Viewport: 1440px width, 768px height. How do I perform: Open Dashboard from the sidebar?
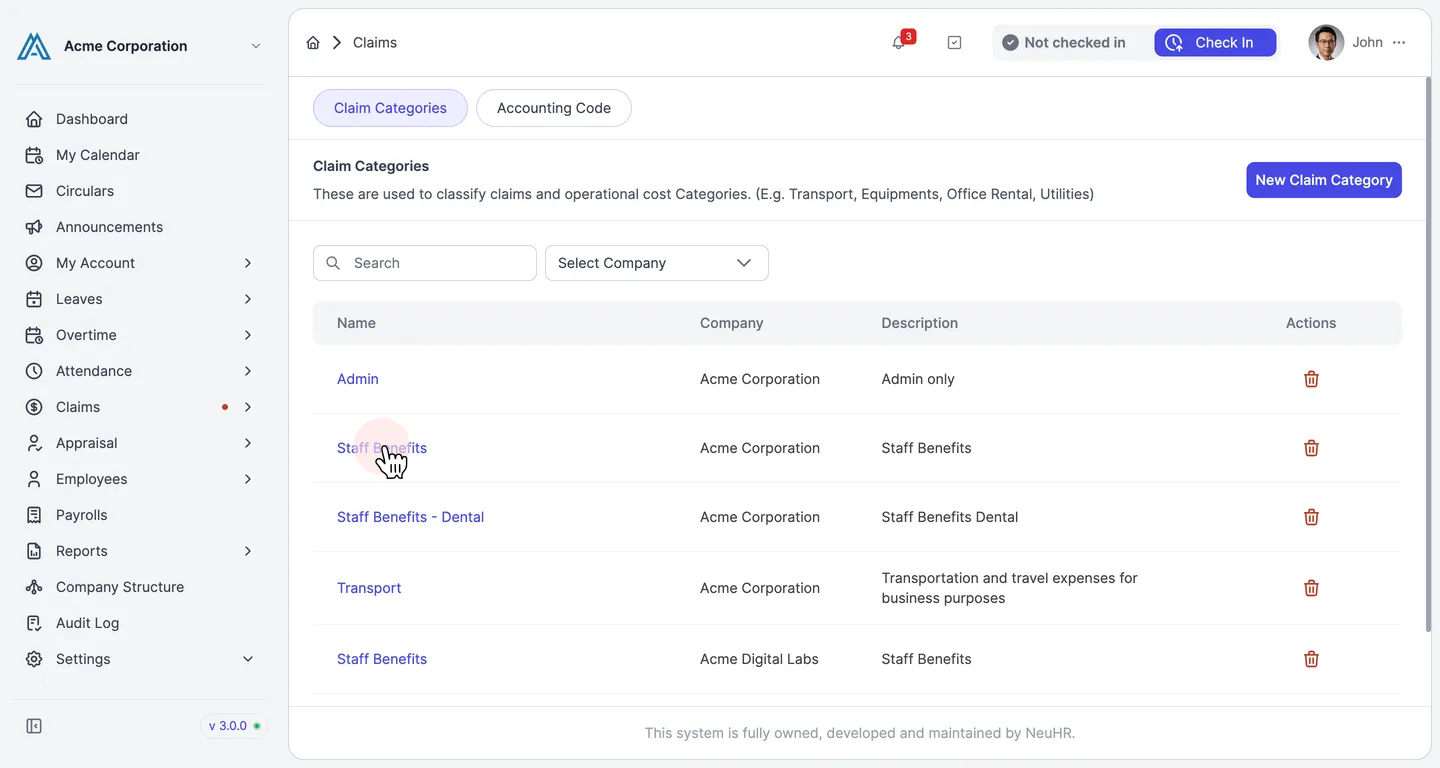pyautogui.click(x=92, y=119)
